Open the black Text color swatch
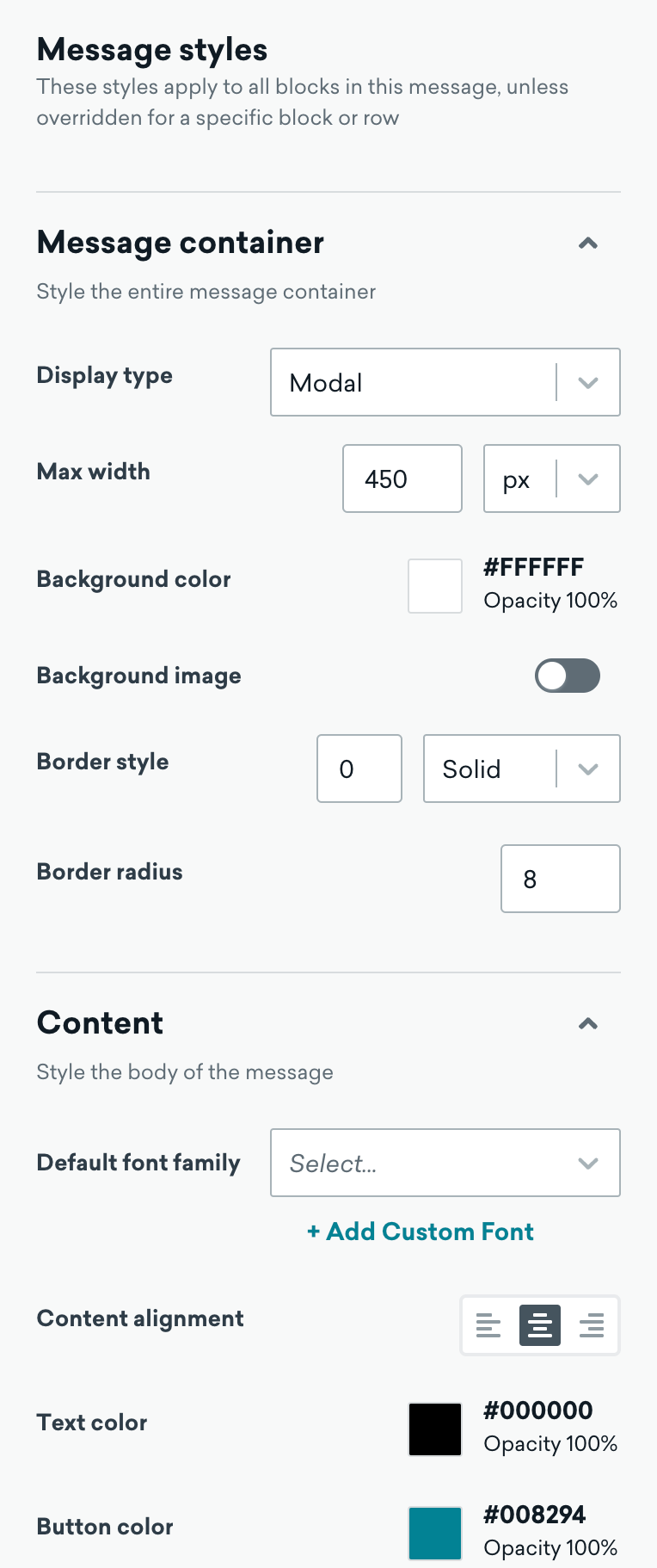The image size is (657, 1568). click(435, 1429)
